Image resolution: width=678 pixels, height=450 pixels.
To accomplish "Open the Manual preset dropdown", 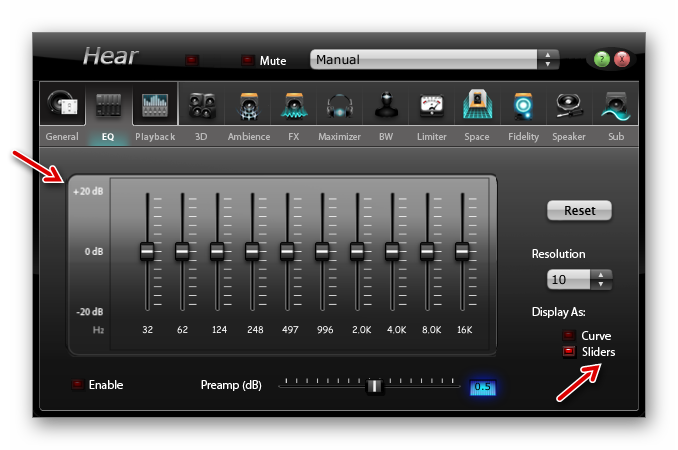I will click(x=424, y=60).
